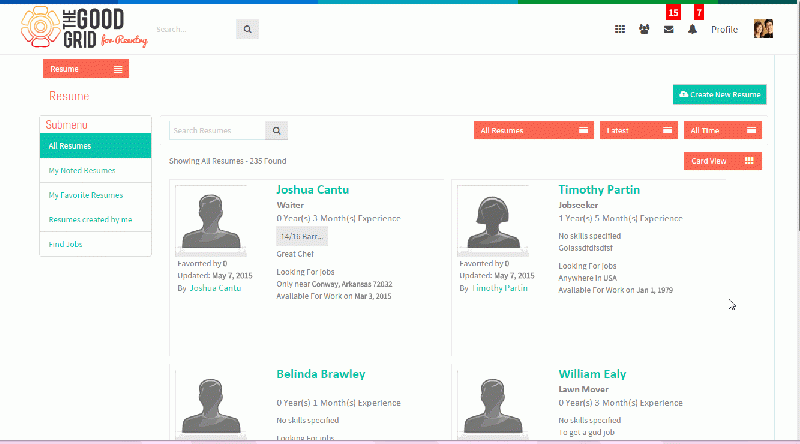Open the people group icon
This screenshot has width=800, height=444.
coord(644,30)
